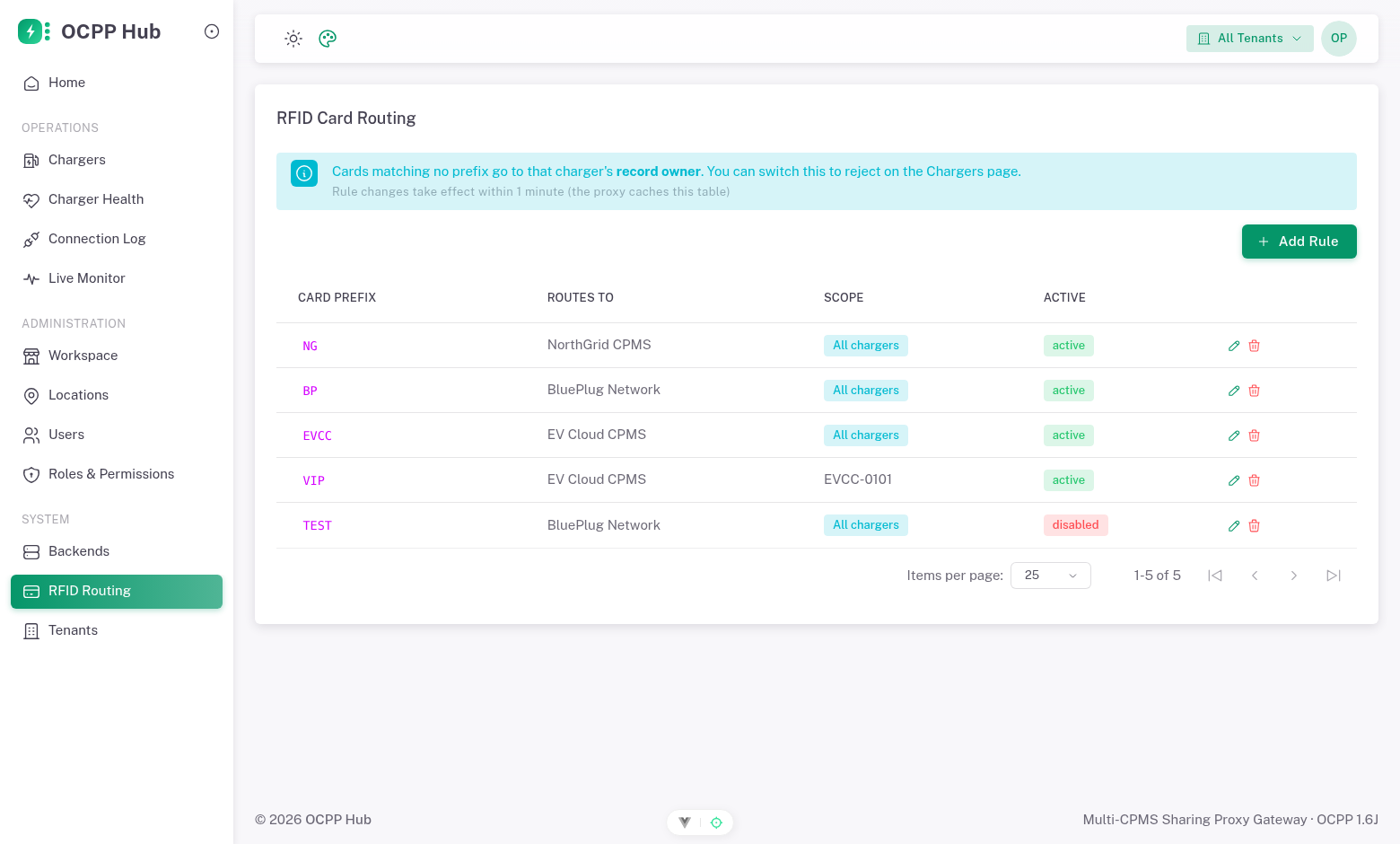Open the All Tenants dropdown
Image resolution: width=1400 pixels, height=844 pixels.
[x=1250, y=39]
